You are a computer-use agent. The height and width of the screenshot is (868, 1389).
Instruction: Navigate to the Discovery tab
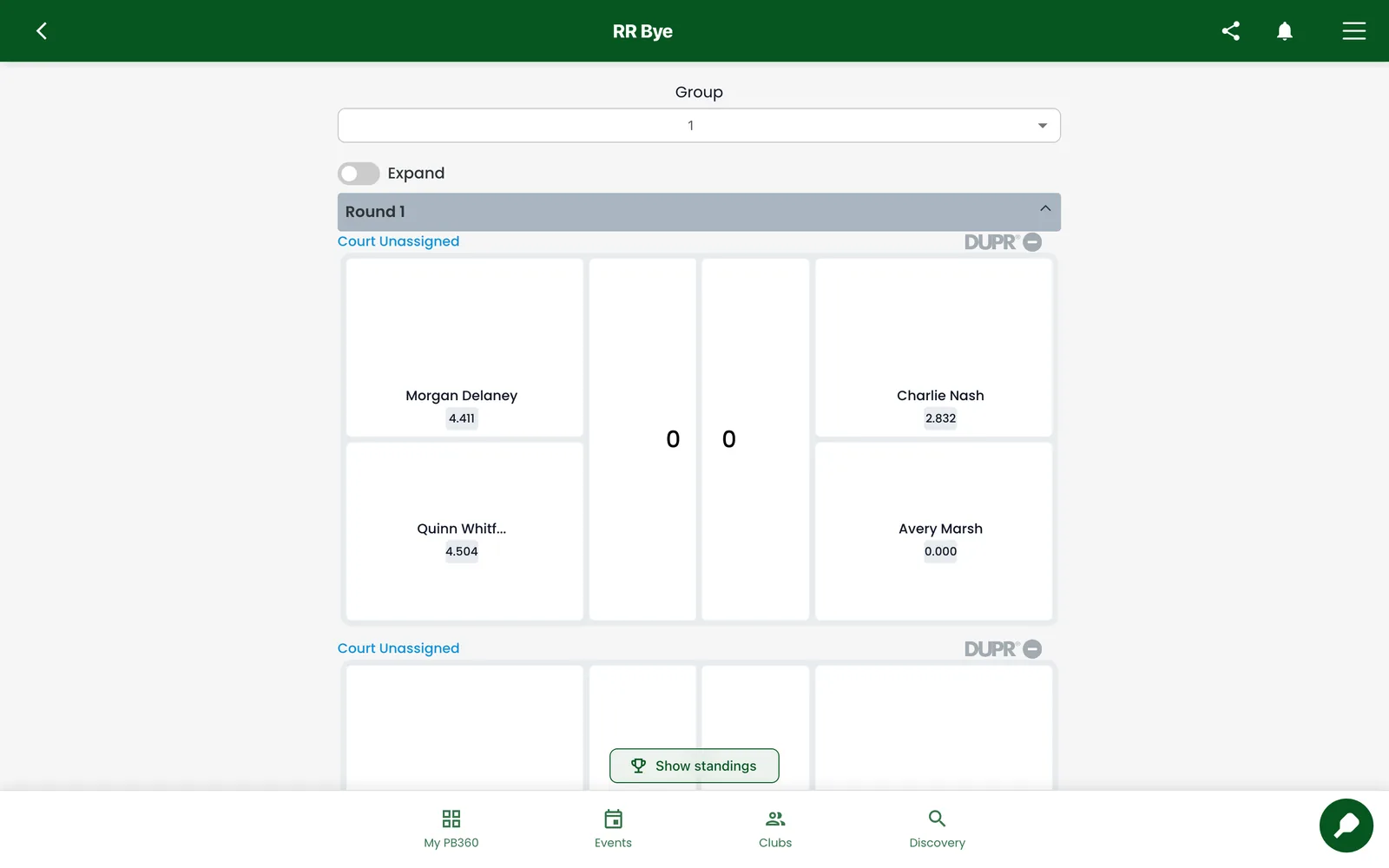tap(937, 829)
